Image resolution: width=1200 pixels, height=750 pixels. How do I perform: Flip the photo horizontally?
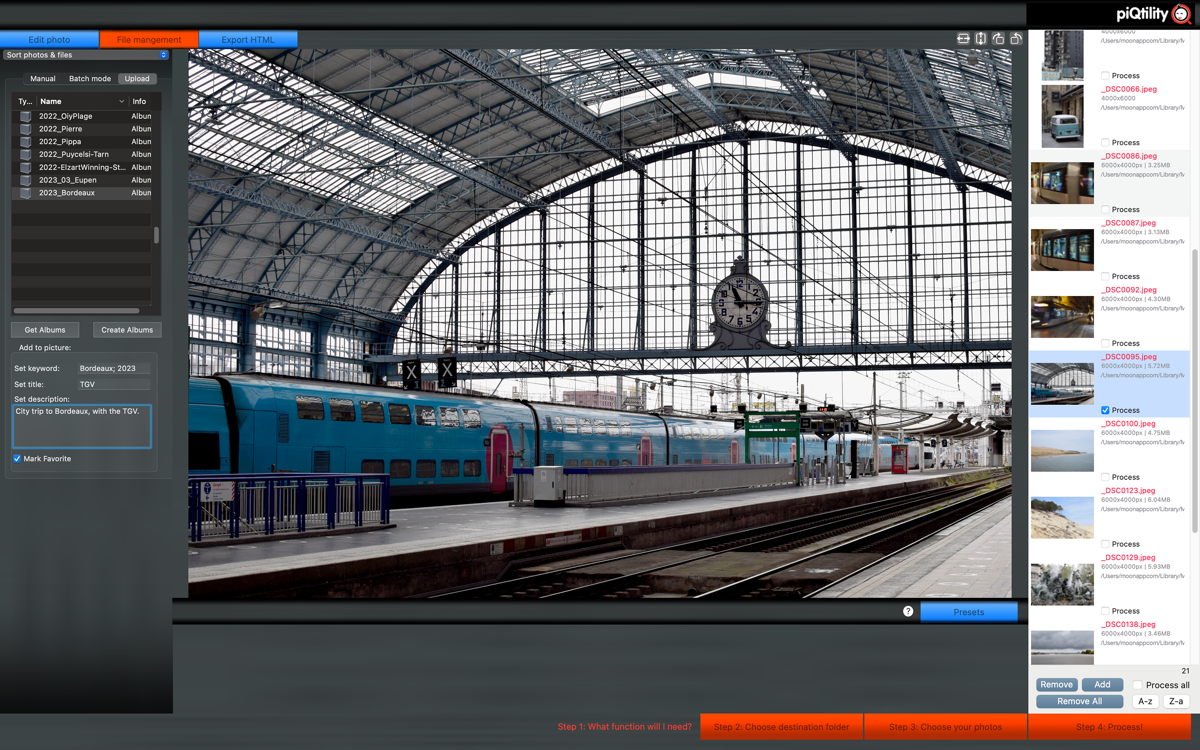point(963,39)
